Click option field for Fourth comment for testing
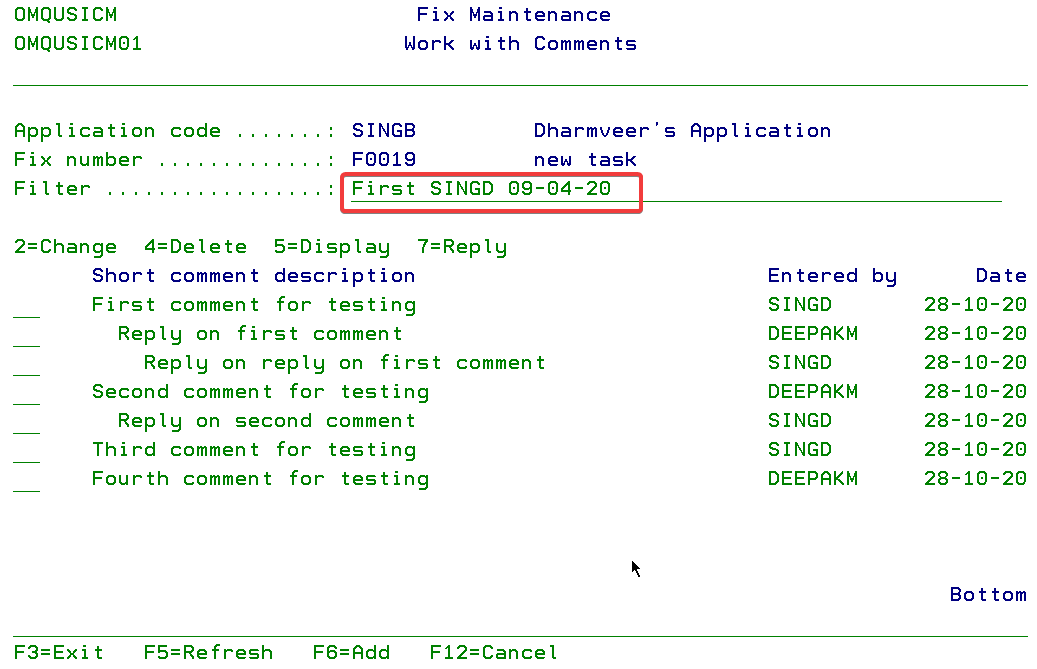This screenshot has width=1037, height=669. pos(27,481)
